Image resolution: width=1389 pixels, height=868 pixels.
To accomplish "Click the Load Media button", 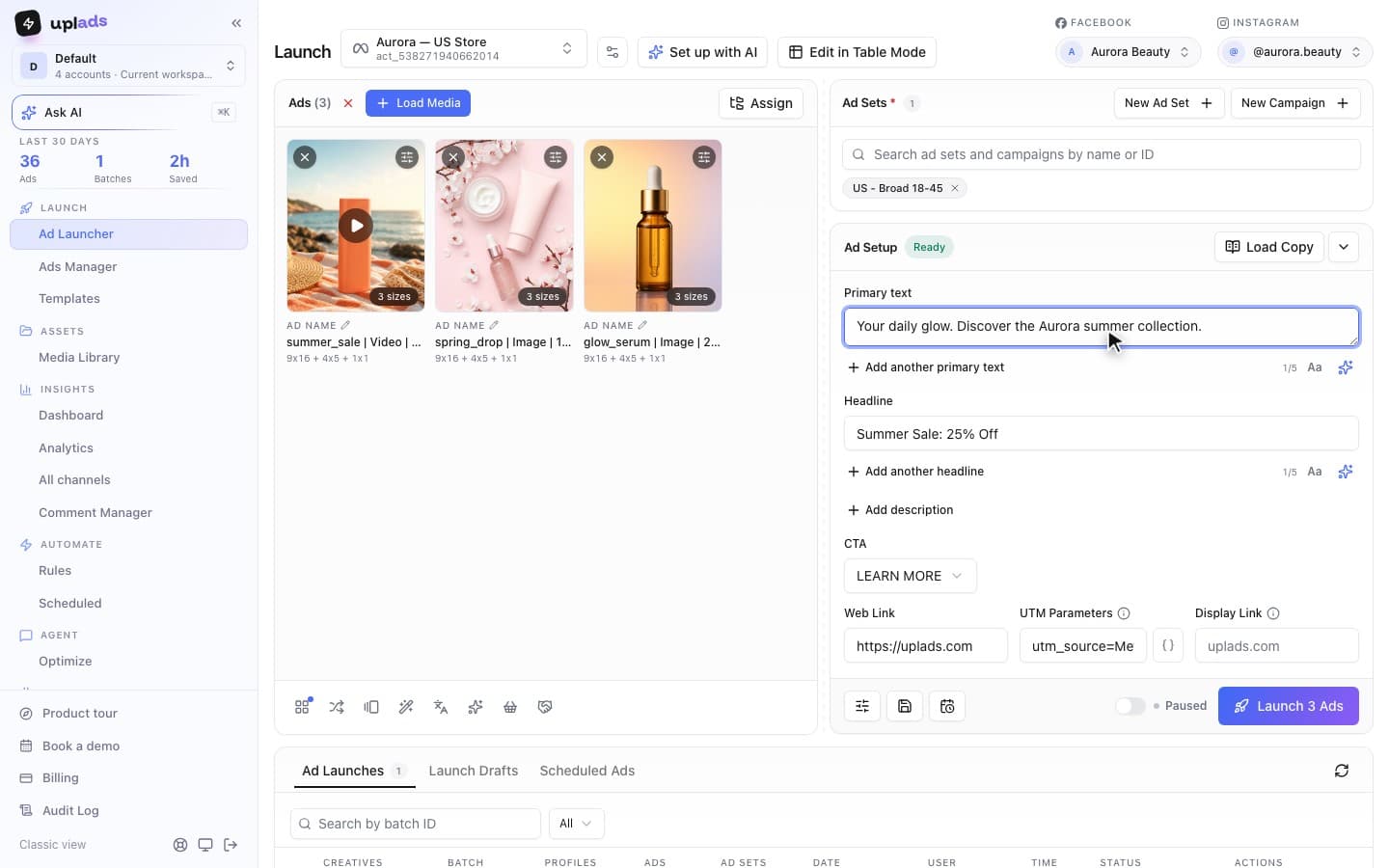I will pos(418,103).
